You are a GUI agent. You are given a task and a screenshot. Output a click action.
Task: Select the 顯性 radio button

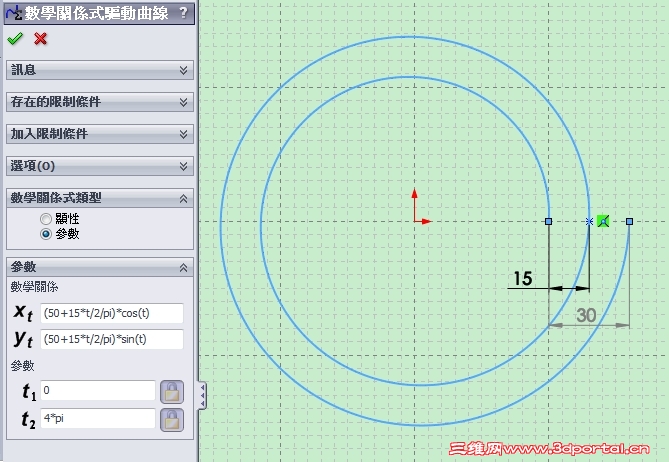pyautogui.click(x=46, y=219)
